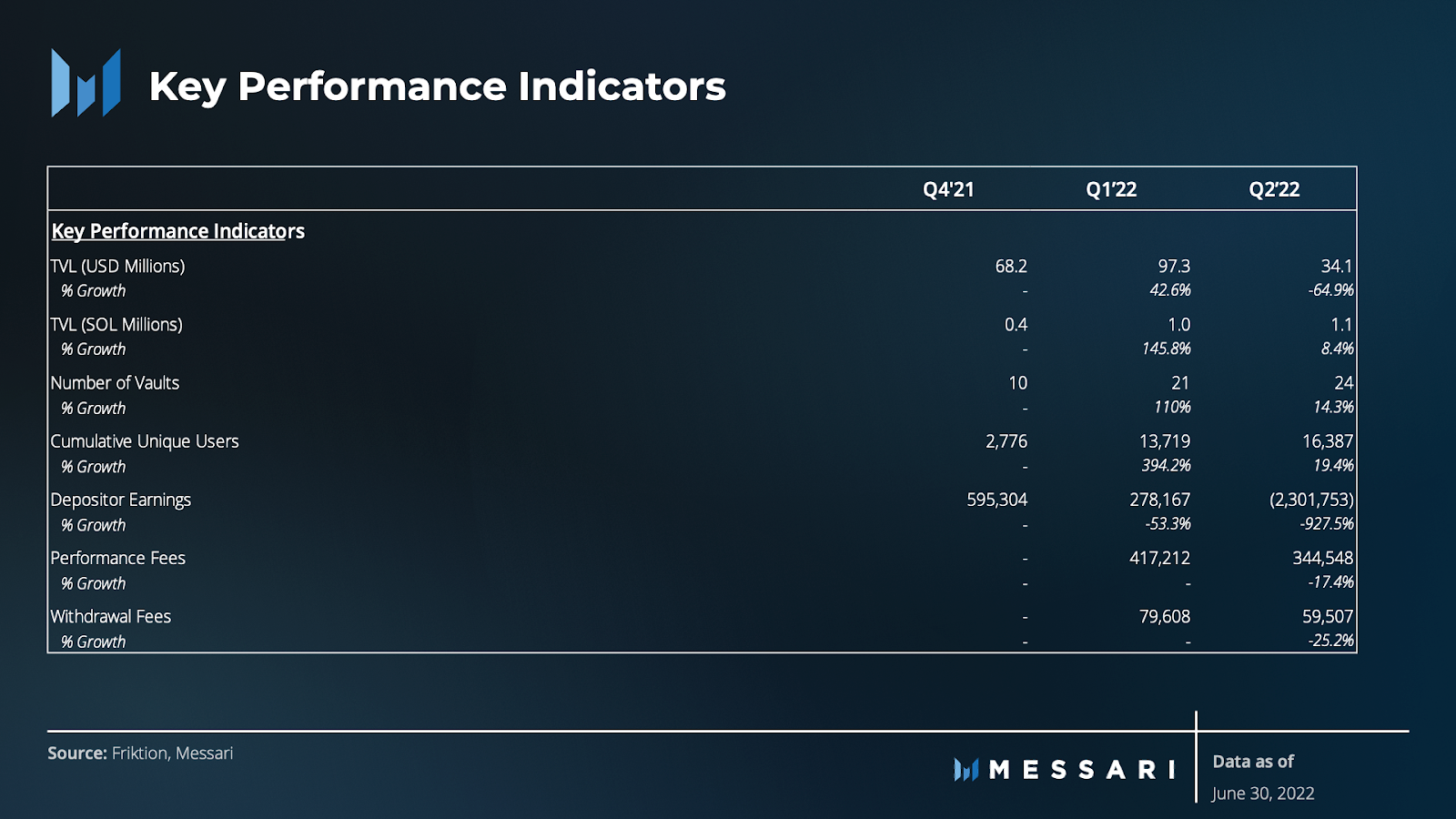Select the Q1'22 column header

pyautogui.click(x=1111, y=189)
